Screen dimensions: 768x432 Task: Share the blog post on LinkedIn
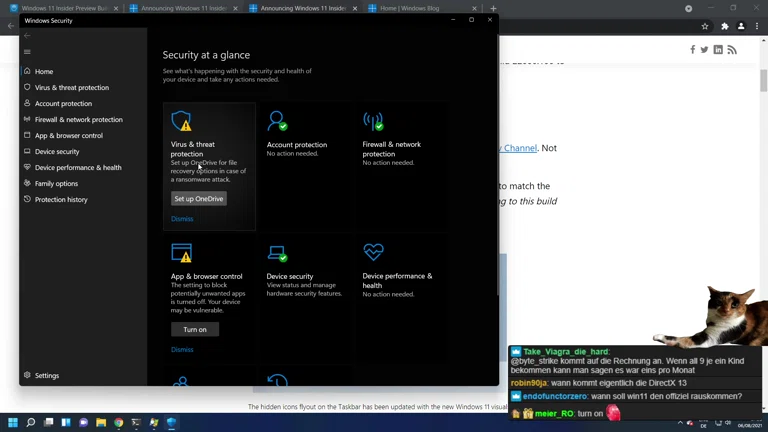(x=718, y=49)
